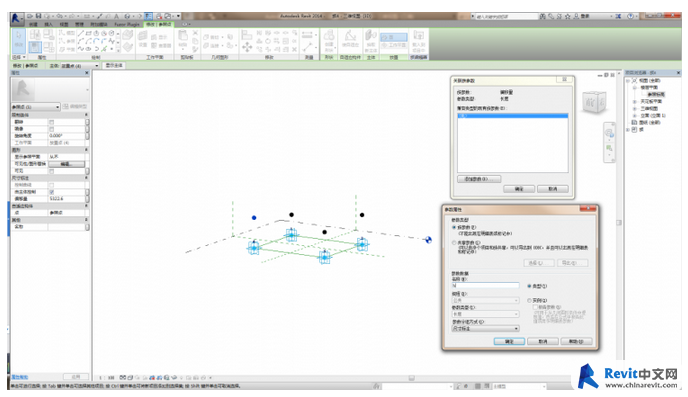The height and width of the screenshot is (397, 688).
Task: Switch to the 管理 ribbon tab
Action: pyautogui.click(x=79, y=25)
